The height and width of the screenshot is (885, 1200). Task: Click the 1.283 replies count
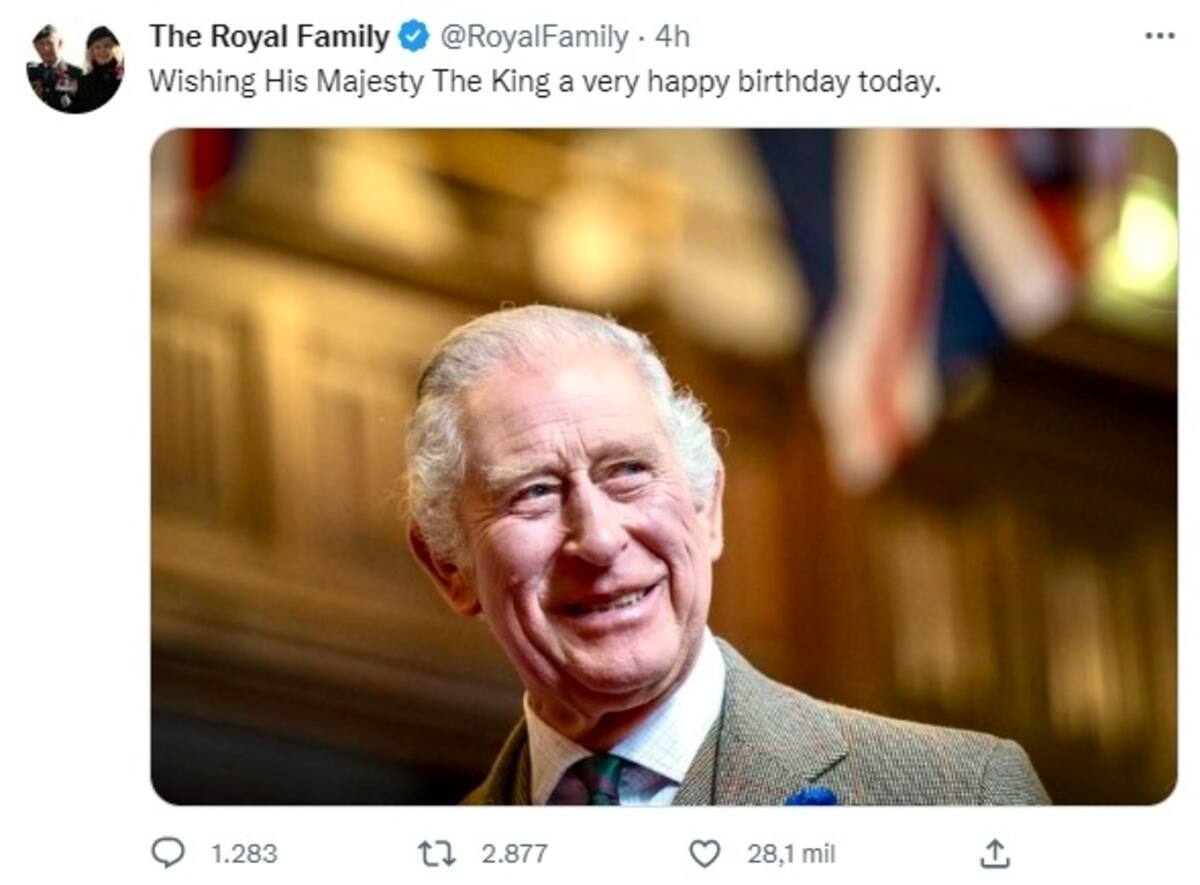(244, 854)
